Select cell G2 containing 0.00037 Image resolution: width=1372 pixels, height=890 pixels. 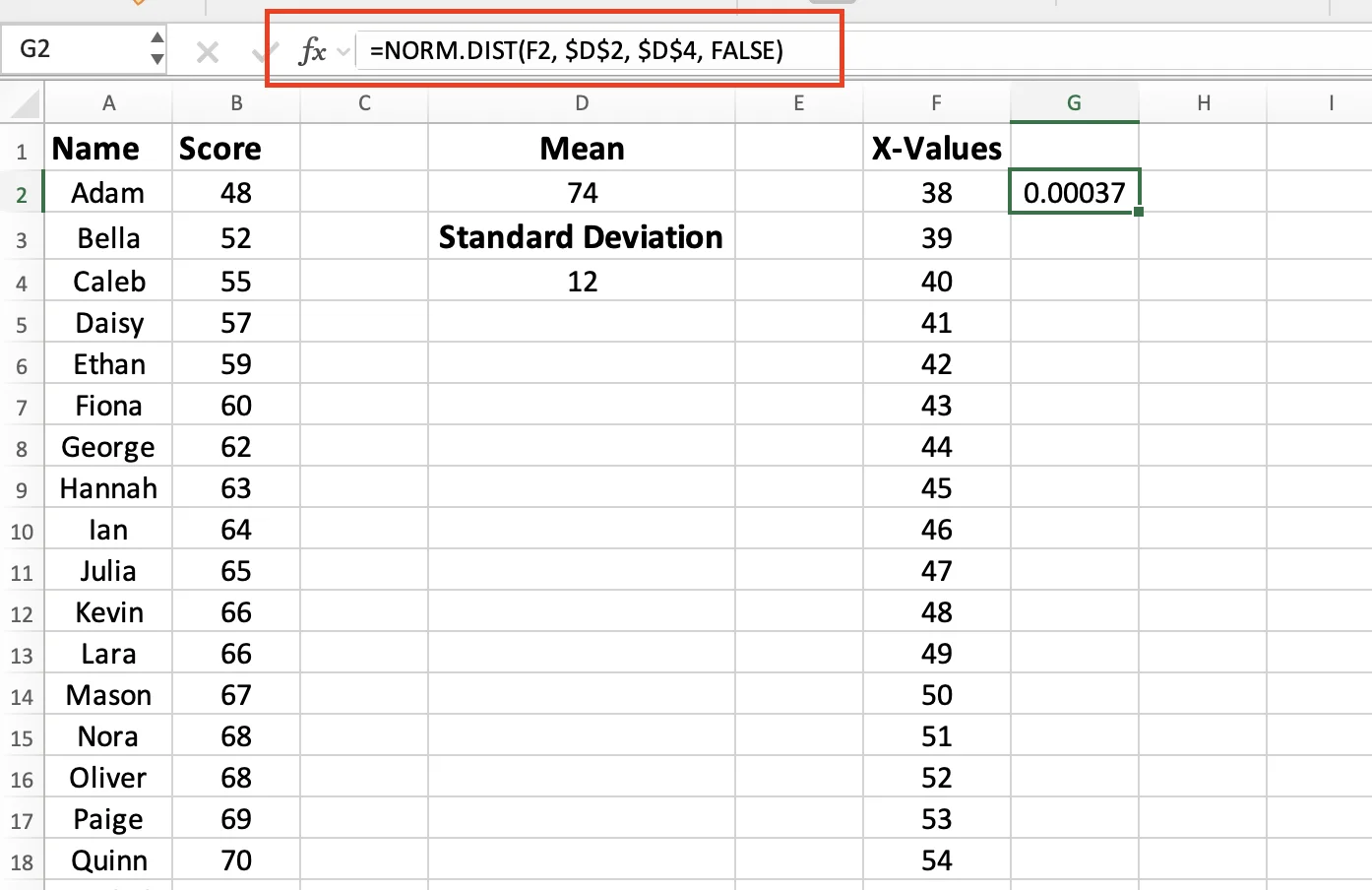[1075, 192]
